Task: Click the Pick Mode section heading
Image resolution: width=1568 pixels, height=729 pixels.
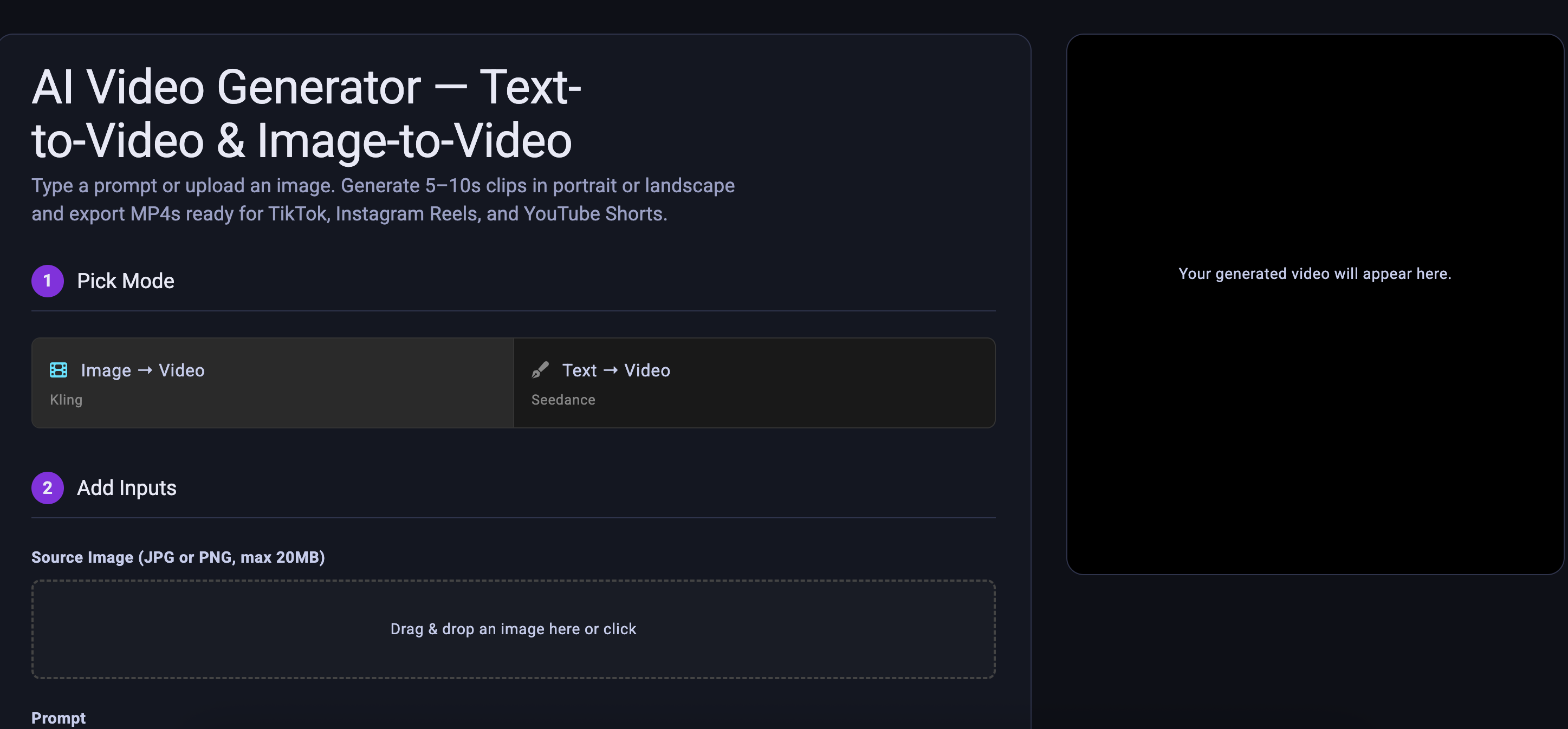Action: pos(125,281)
